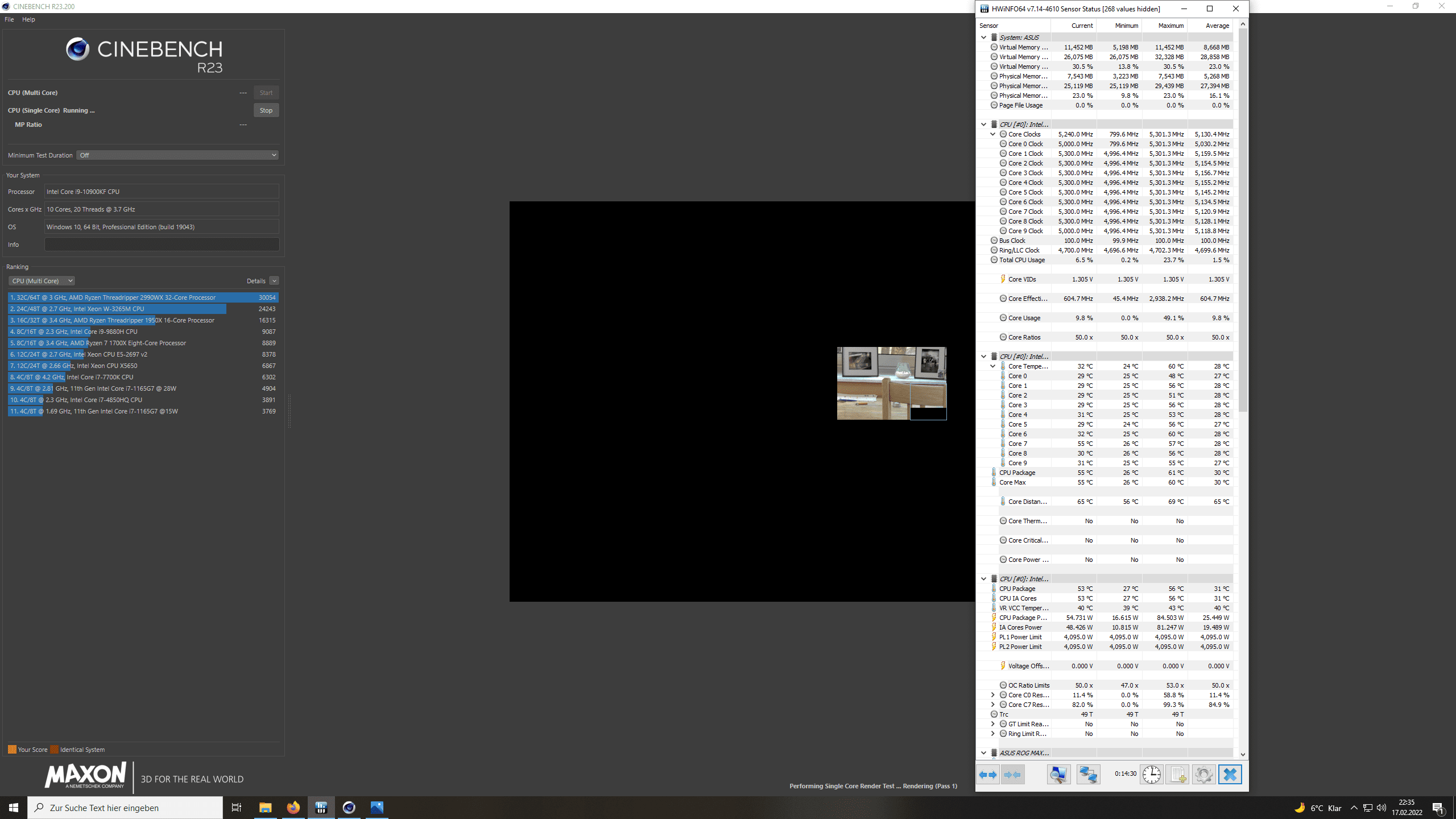Viewport: 1456px width, 819px height.
Task: Show hidden tray icons chevron
Action: (1354, 808)
